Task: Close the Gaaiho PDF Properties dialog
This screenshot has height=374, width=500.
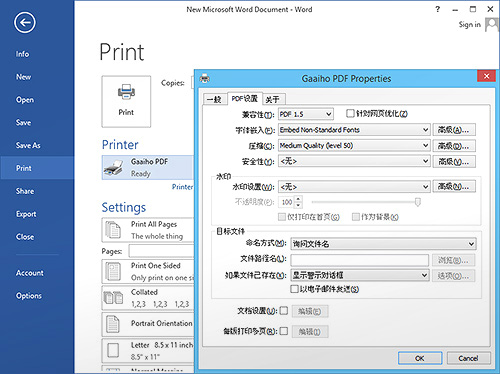Action: (x=486, y=76)
